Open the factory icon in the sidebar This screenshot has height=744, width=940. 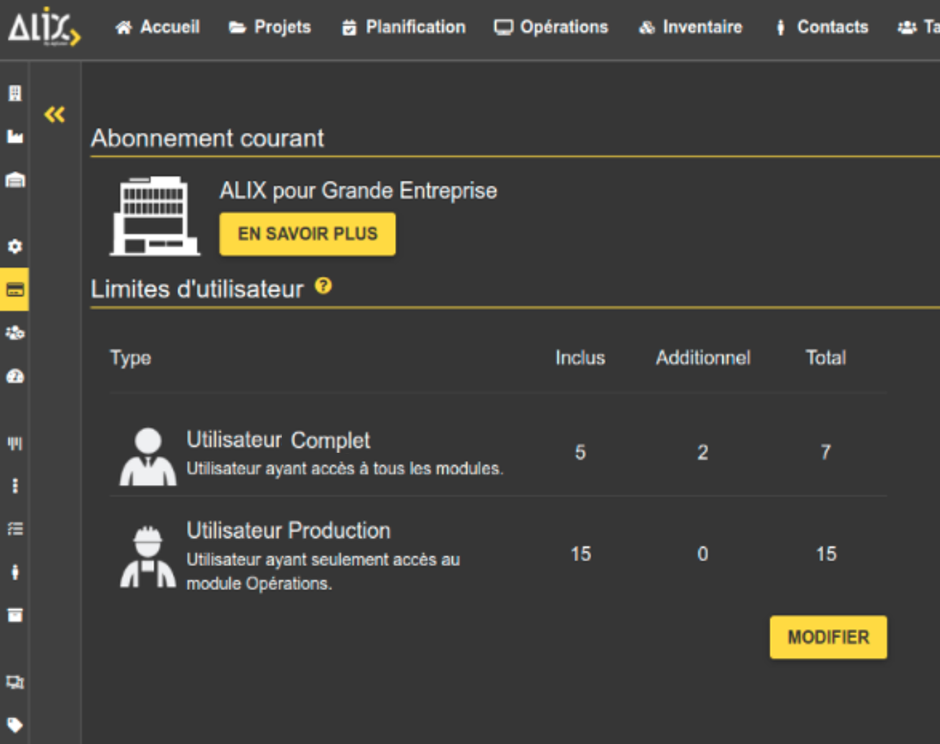coord(15,136)
